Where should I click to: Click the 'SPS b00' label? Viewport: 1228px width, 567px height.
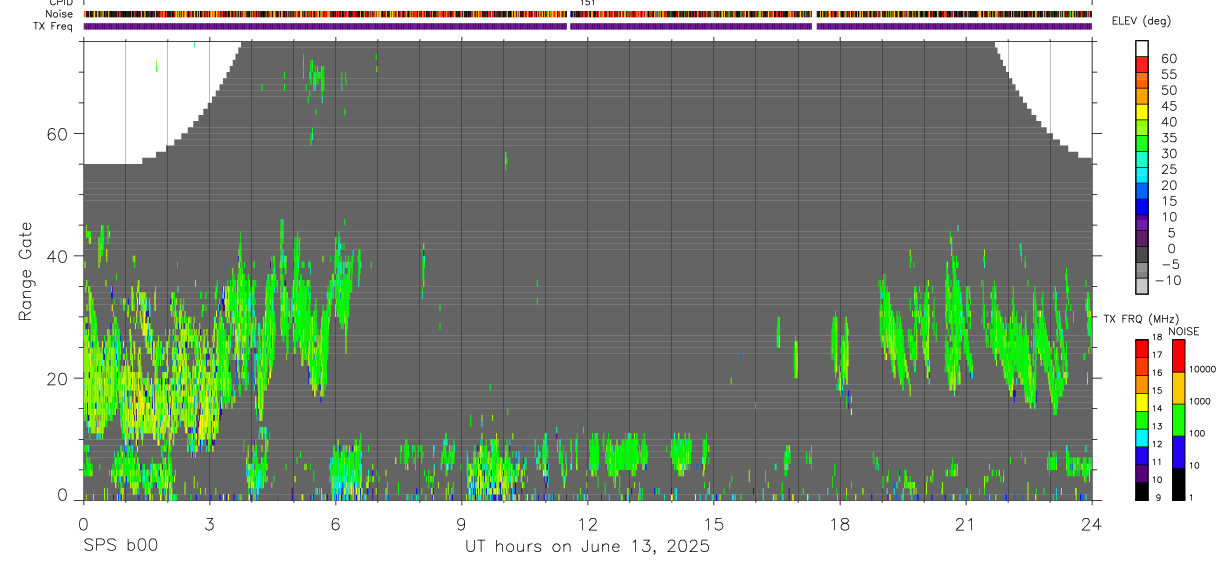[120, 546]
